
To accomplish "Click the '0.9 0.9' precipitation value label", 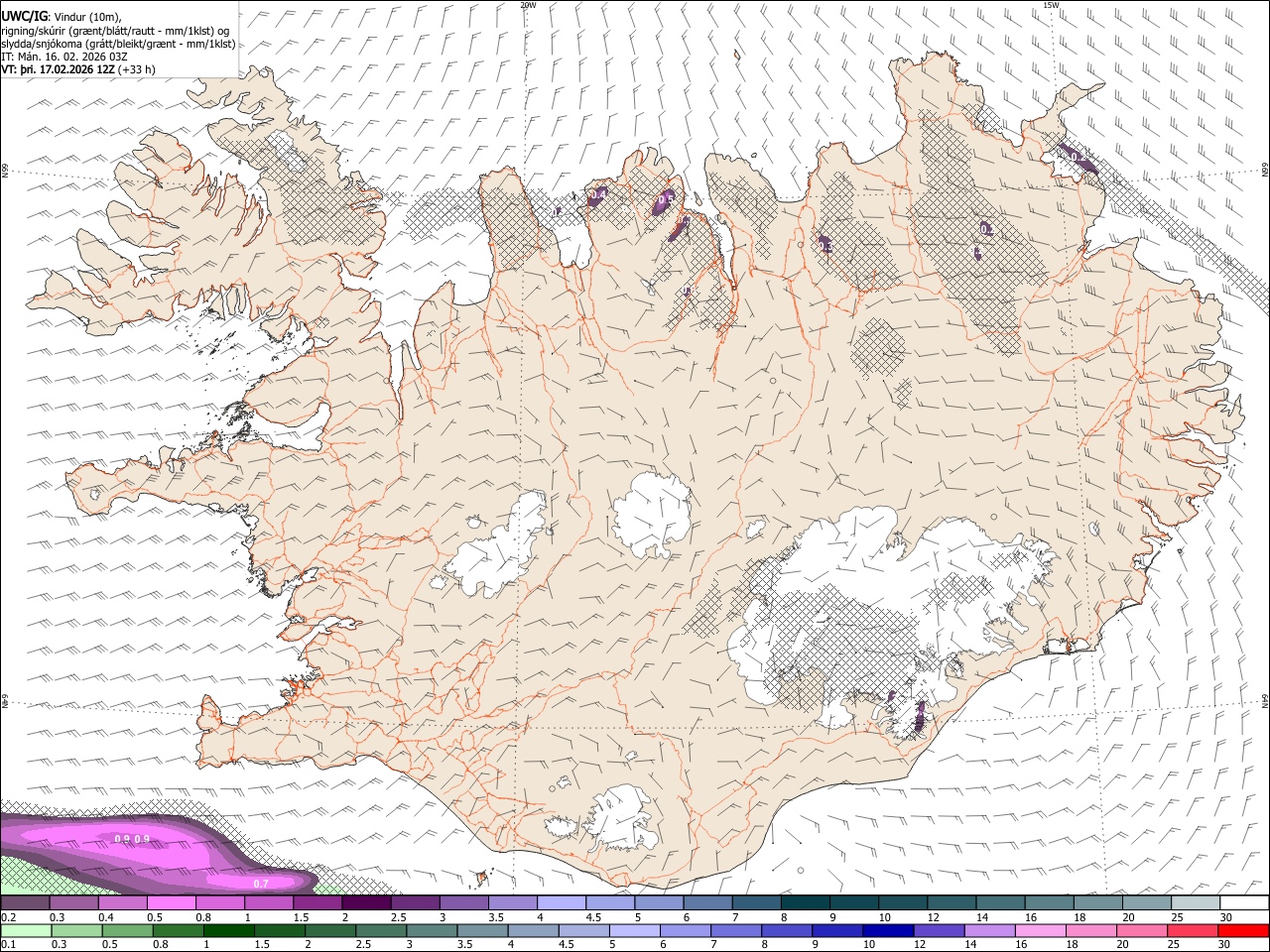I will tap(132, 839).
